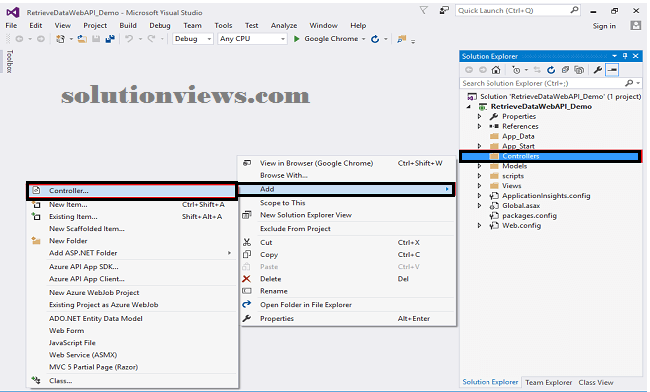Choose New Folder in the Add submenu

pyautogui.click(x=133, y=241)
